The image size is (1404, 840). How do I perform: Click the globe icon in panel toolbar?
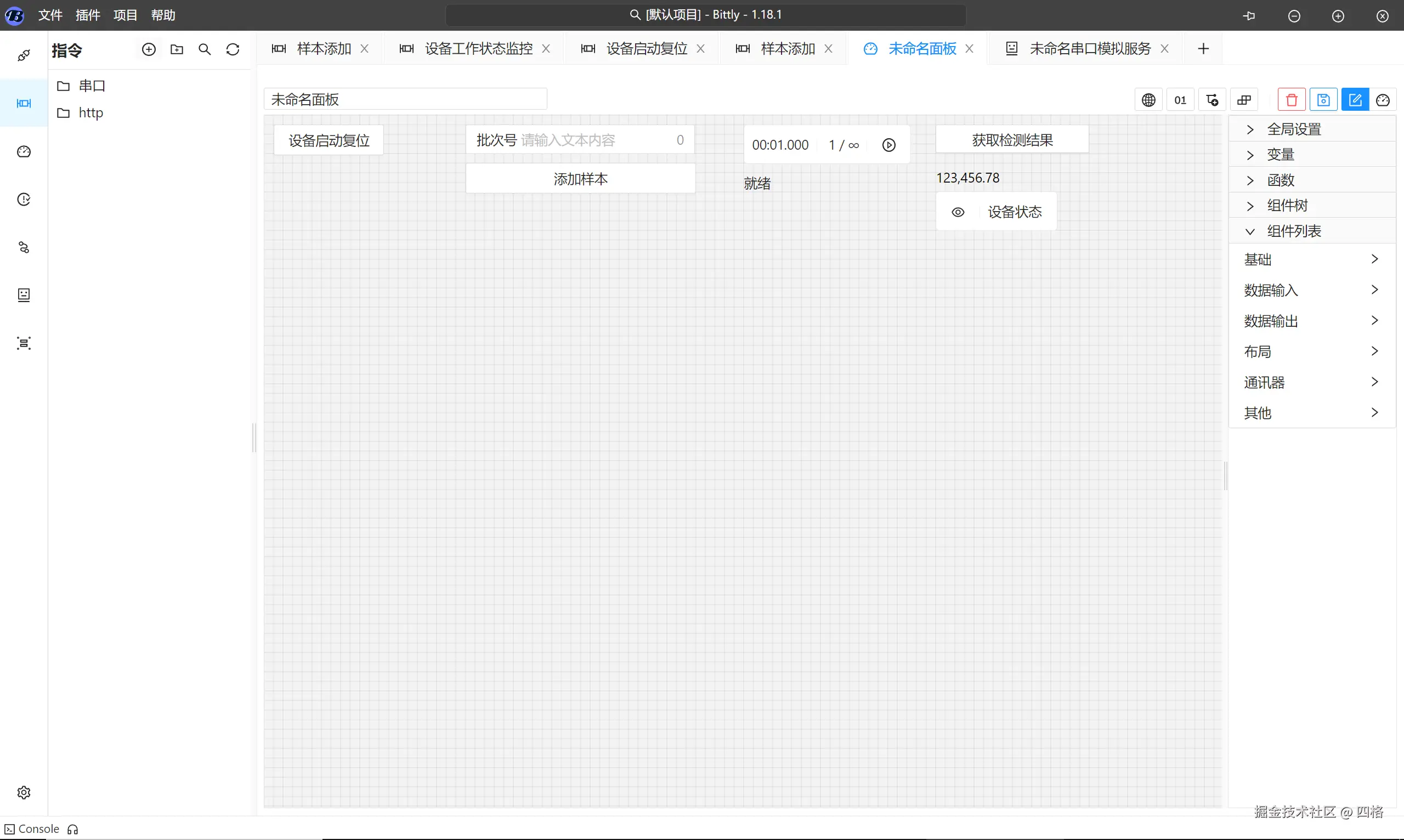coord(1148,100)
